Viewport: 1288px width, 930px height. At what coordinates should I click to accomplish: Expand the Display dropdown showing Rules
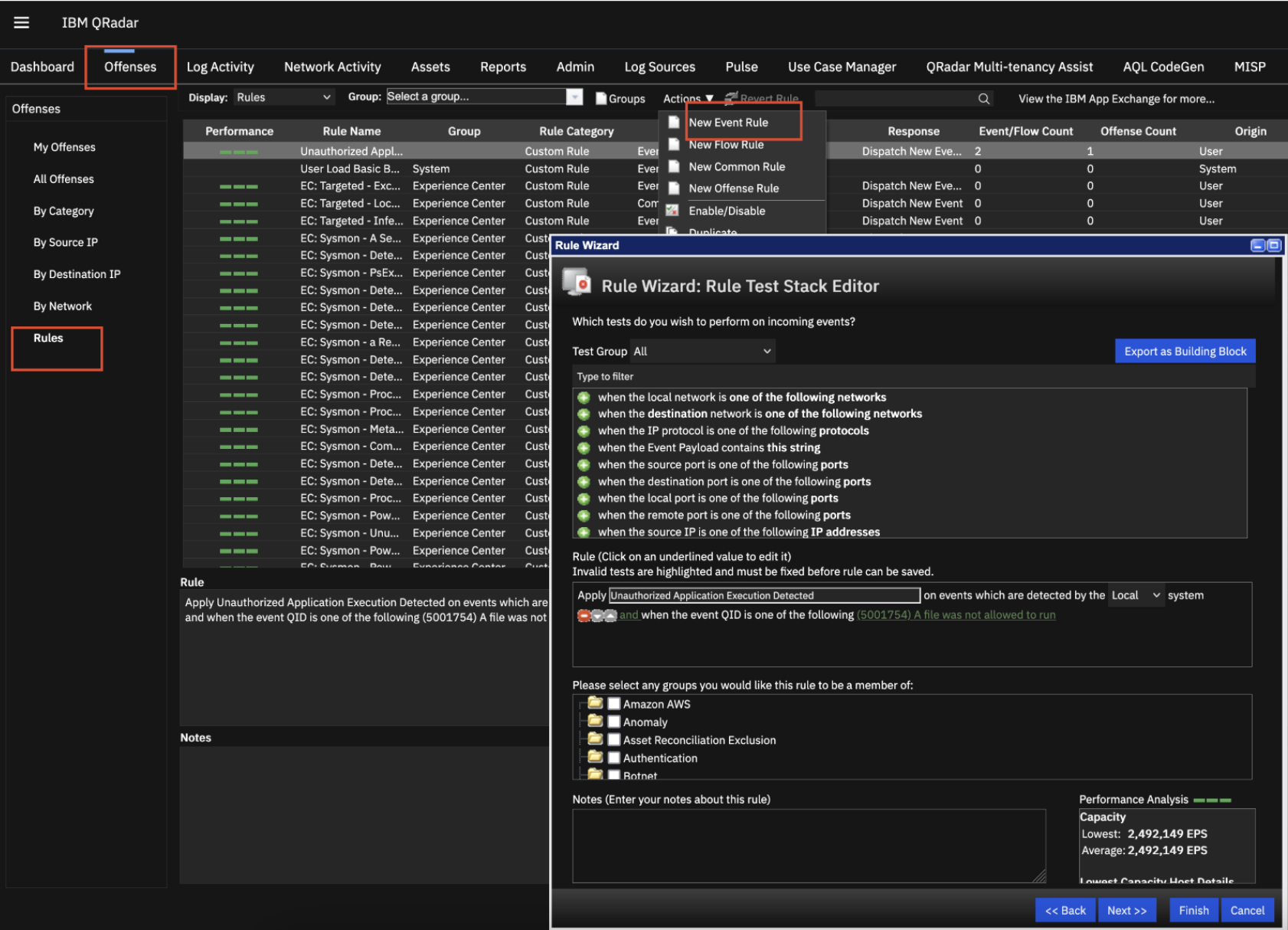[283, 97]
